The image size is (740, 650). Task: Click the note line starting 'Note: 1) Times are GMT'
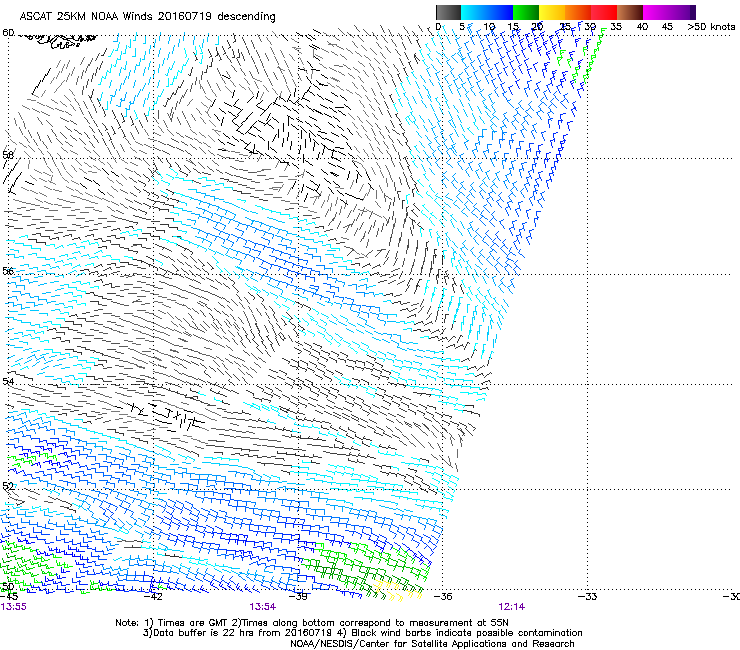[x=312, y=623]
